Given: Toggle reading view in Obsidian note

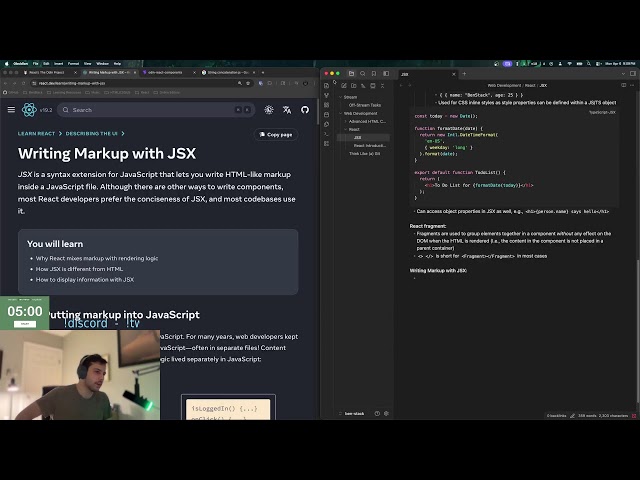Looking at the screenshot, I should 623,85.
